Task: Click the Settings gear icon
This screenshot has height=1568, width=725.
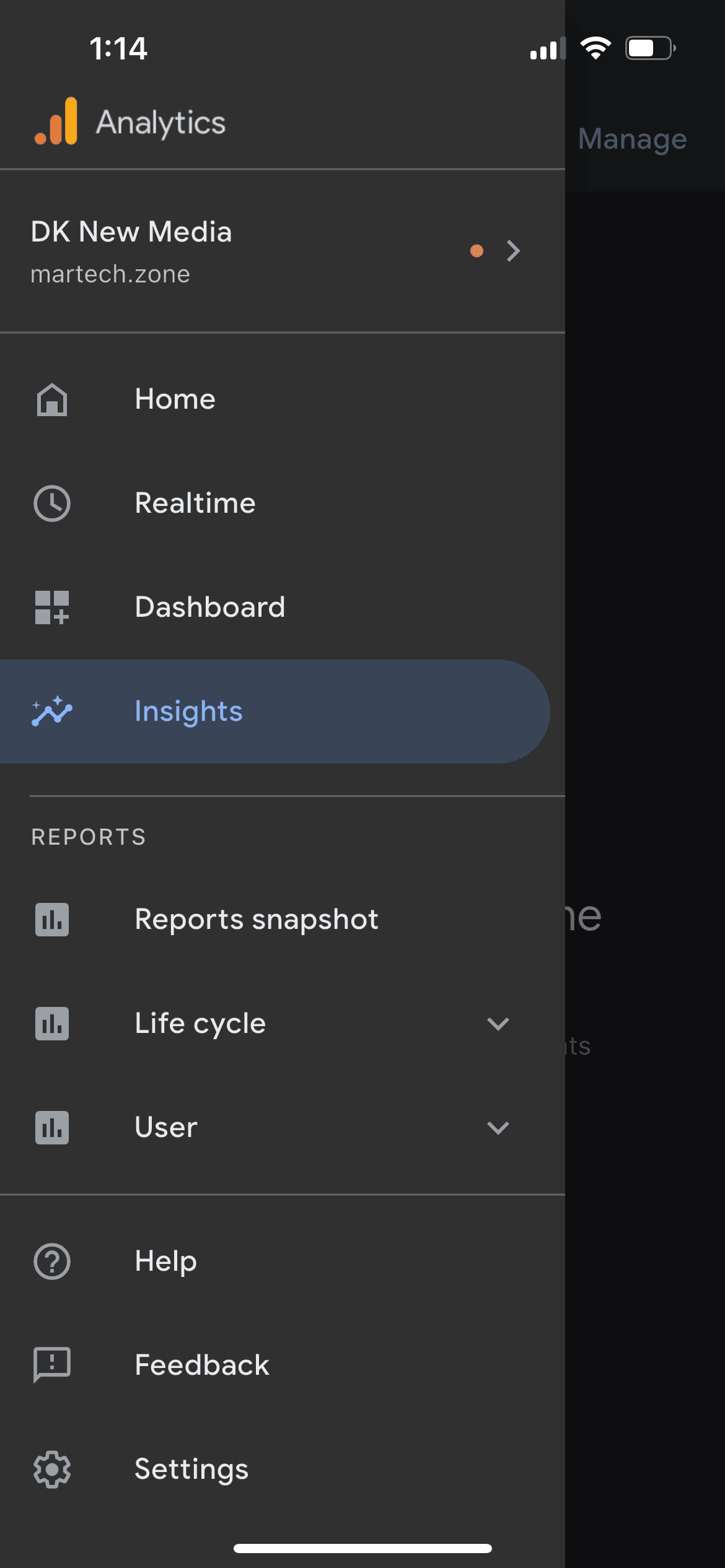Action: [52, 1469]
